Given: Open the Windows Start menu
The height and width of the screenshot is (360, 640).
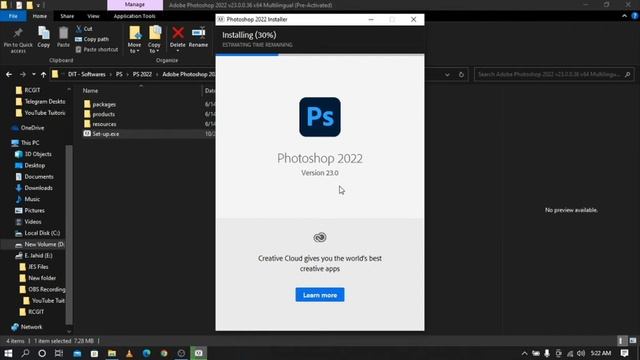Looking at the screenshot, I should (x=8, y=353).
